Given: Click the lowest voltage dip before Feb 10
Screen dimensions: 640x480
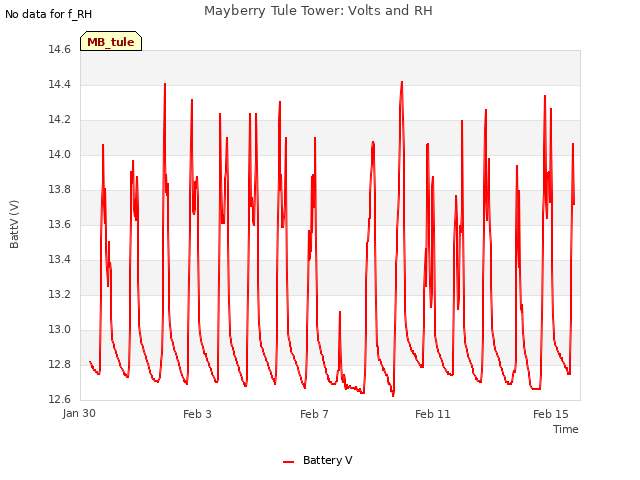Looking at the screenshot, I should tap(393, 396).
